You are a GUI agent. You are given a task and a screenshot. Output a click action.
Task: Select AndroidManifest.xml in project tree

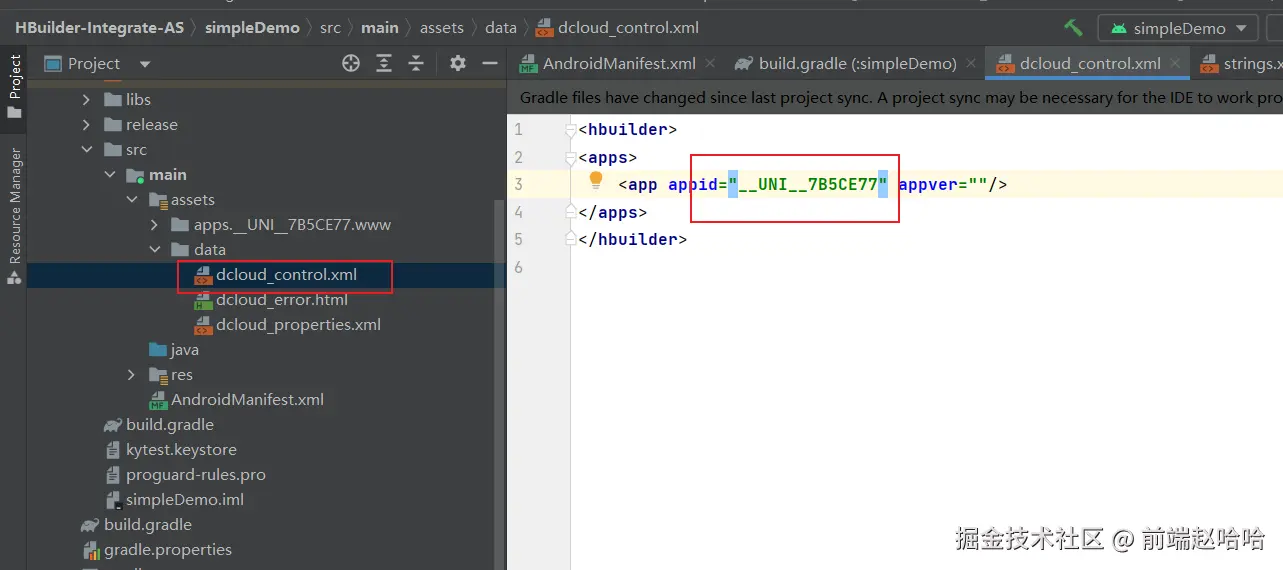click(x=247, y=400)
